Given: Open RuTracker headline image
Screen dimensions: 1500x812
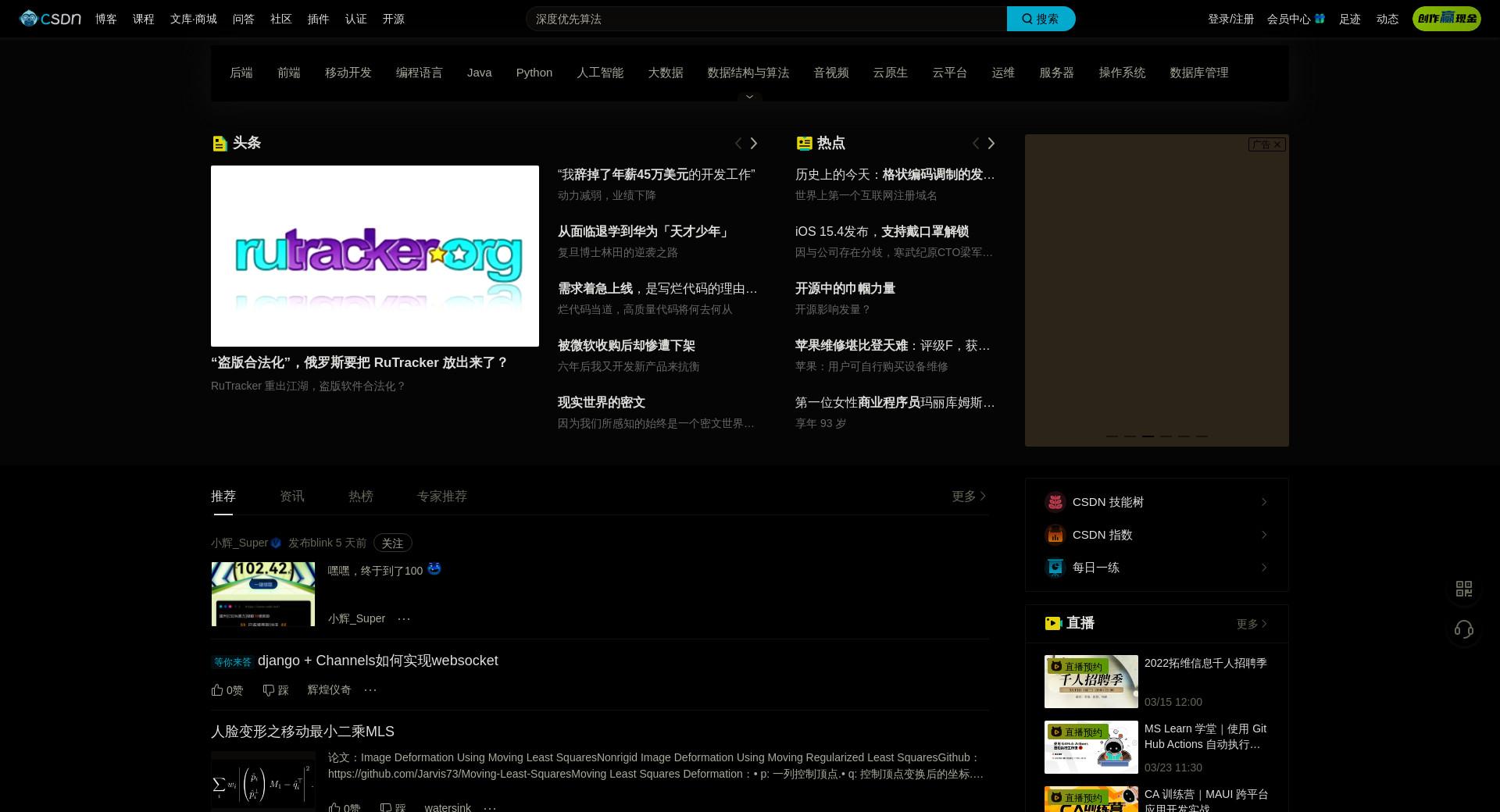Looking at the screenshot, I should (x=375, y=256).
